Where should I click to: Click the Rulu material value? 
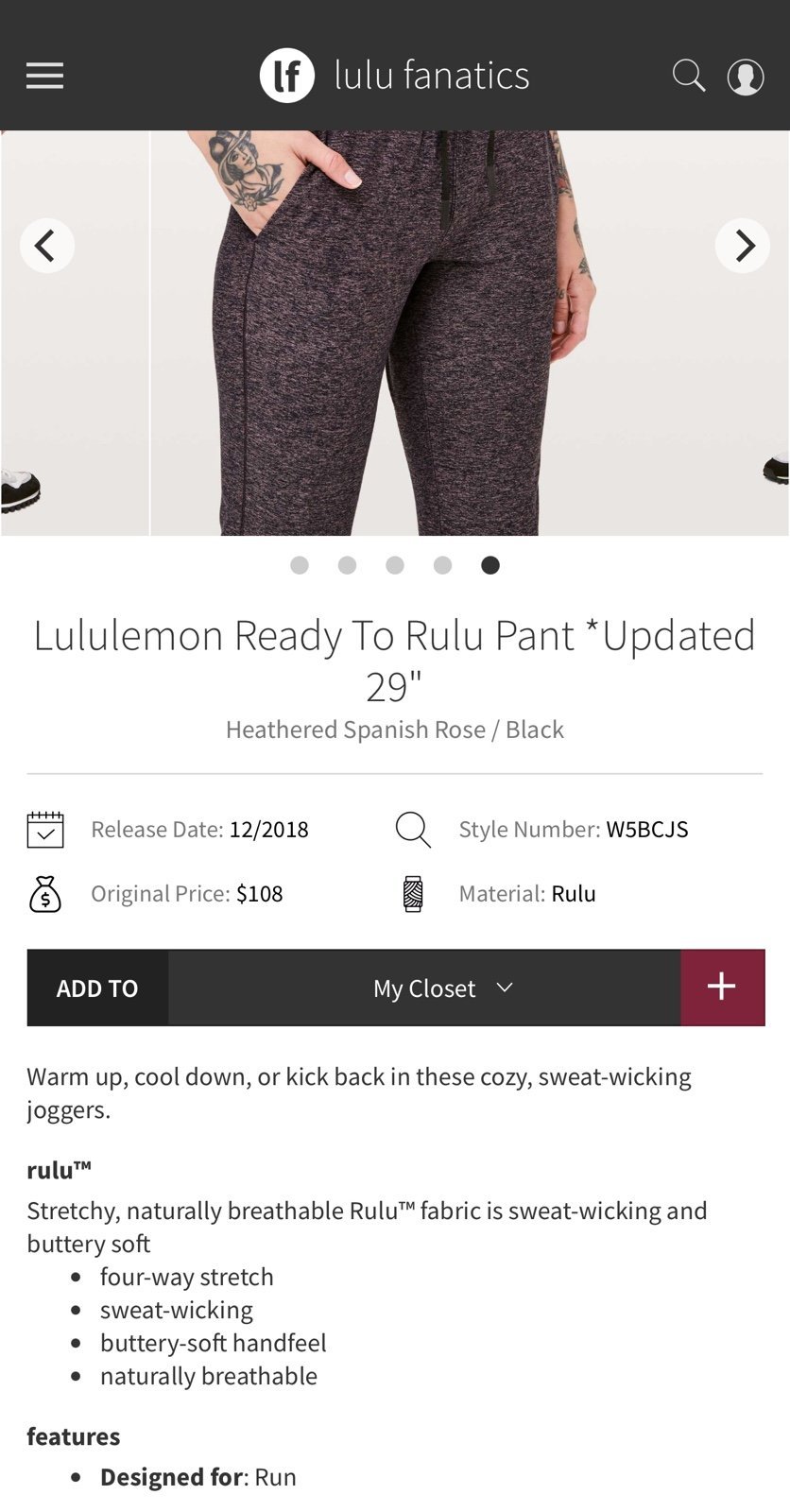coord(574,894)
